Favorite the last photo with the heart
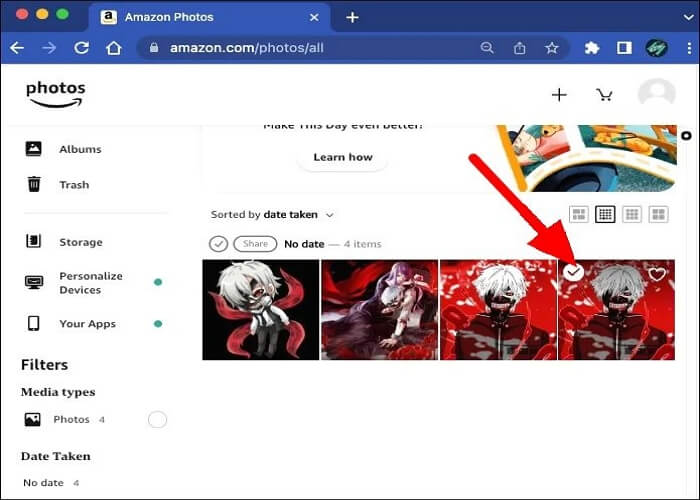 [x=657, y=274]
